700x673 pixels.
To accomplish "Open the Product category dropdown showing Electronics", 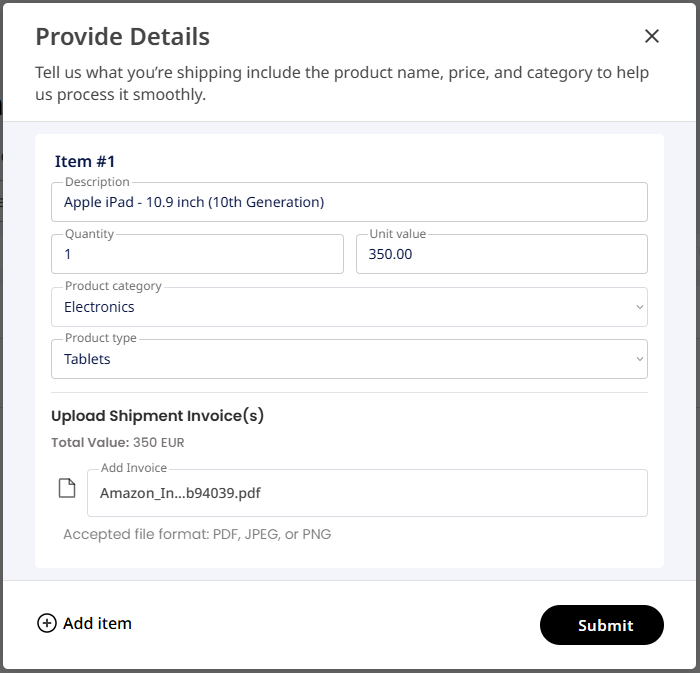I will click(340, 307).
